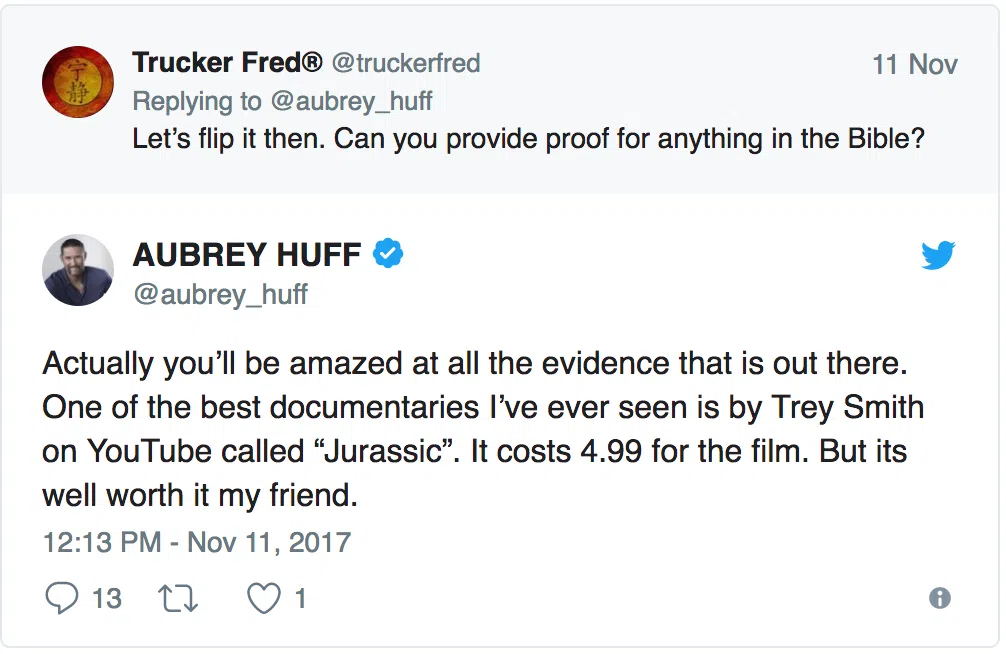Click the Twitter bird logo
This screenshot has height=654, width=1006.
(x=938, y=256)
